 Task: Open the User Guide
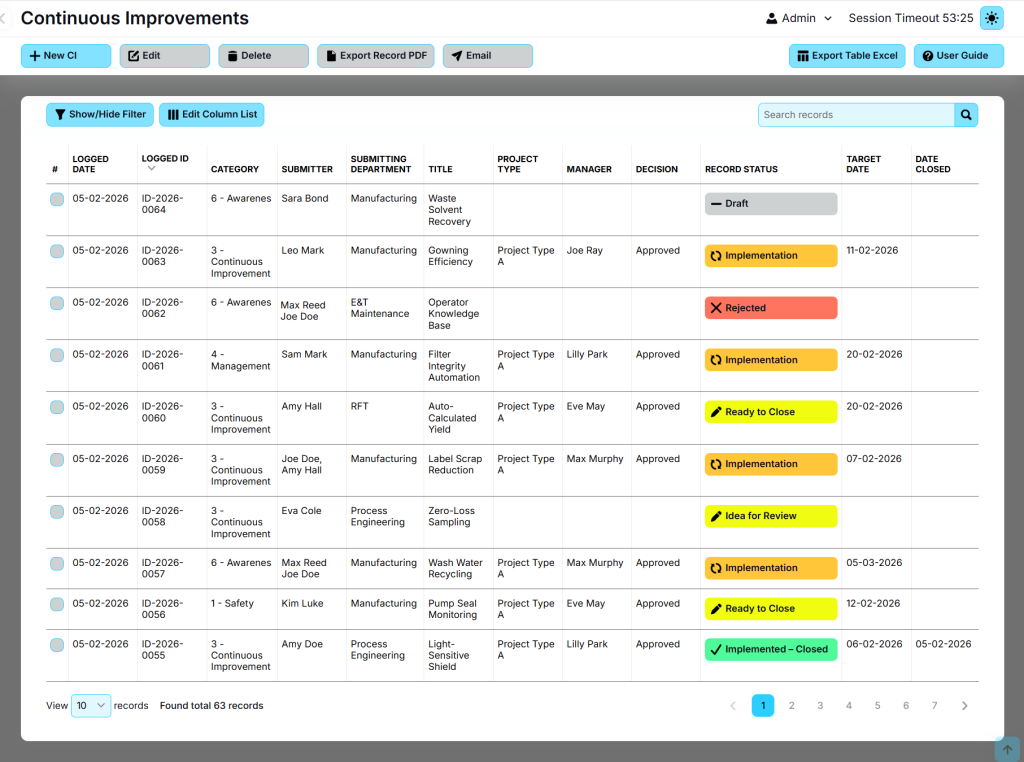click(x=958, y=56)
